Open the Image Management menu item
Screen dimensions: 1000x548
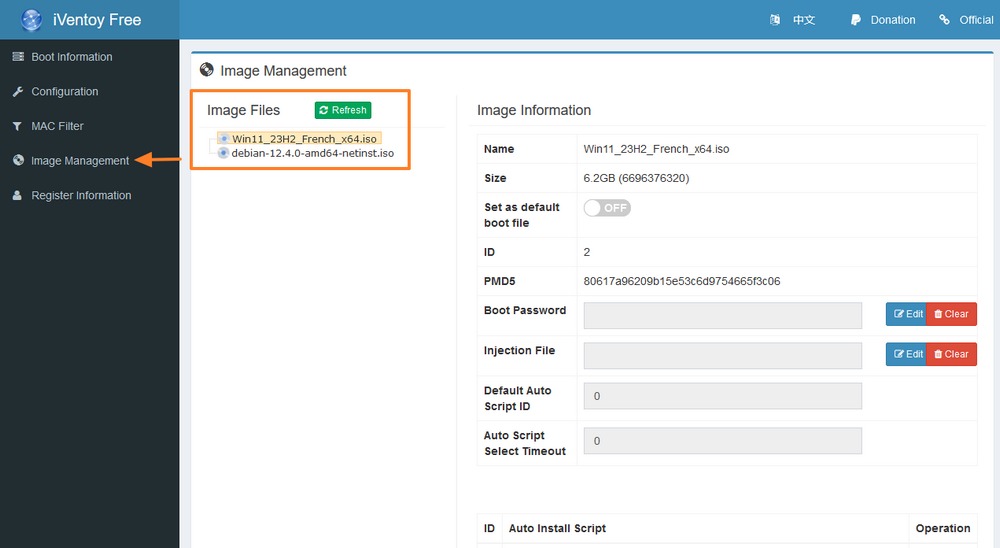(80, 161)
